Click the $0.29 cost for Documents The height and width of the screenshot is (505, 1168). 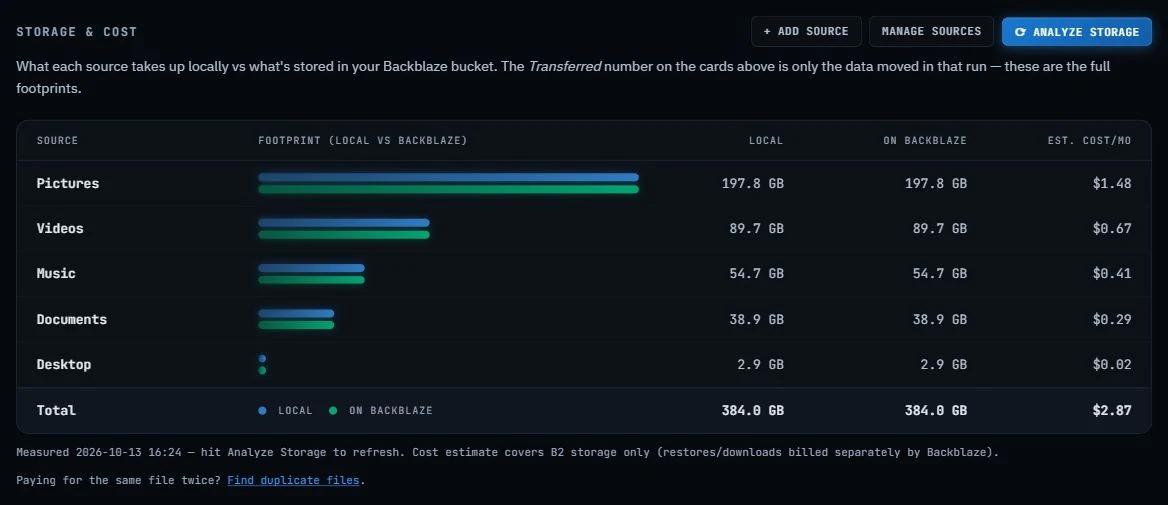(1112, 319)
